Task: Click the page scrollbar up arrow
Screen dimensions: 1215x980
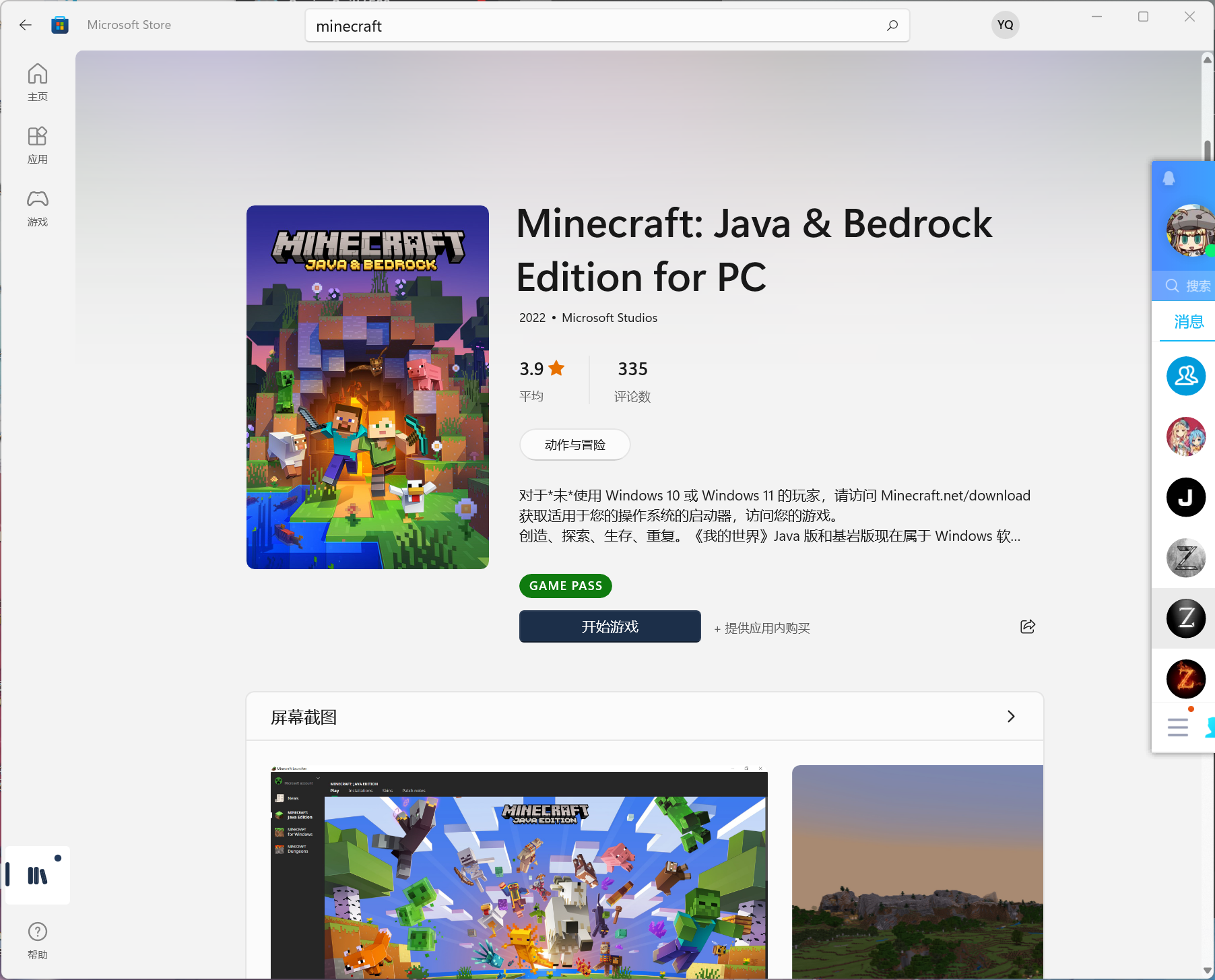Action: point(1208,60)
